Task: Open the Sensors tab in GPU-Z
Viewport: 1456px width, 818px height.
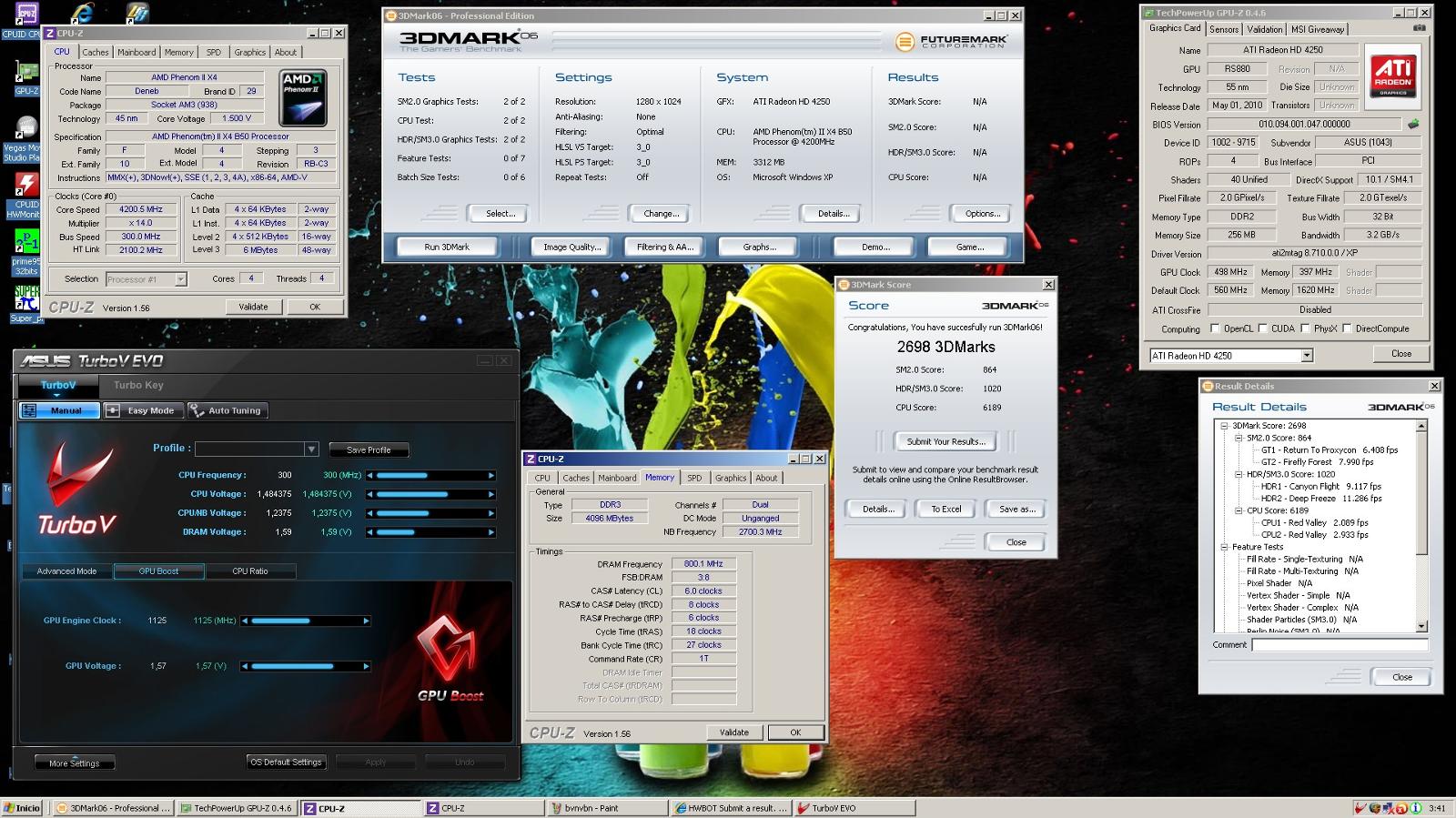Action: (x=1224, y=29)
